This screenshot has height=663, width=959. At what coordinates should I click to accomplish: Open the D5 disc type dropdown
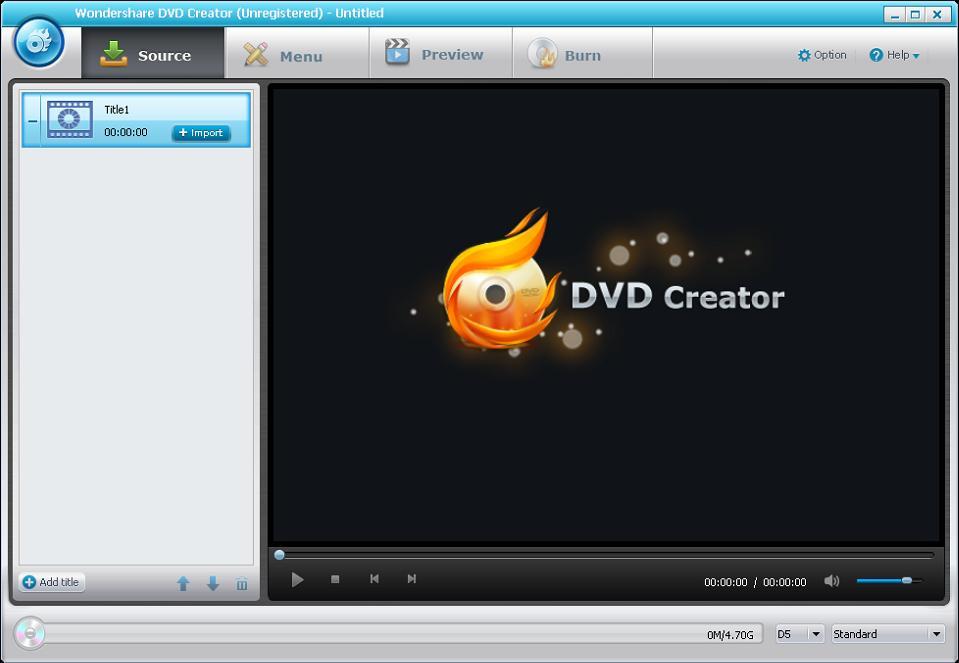click(798, 634)
